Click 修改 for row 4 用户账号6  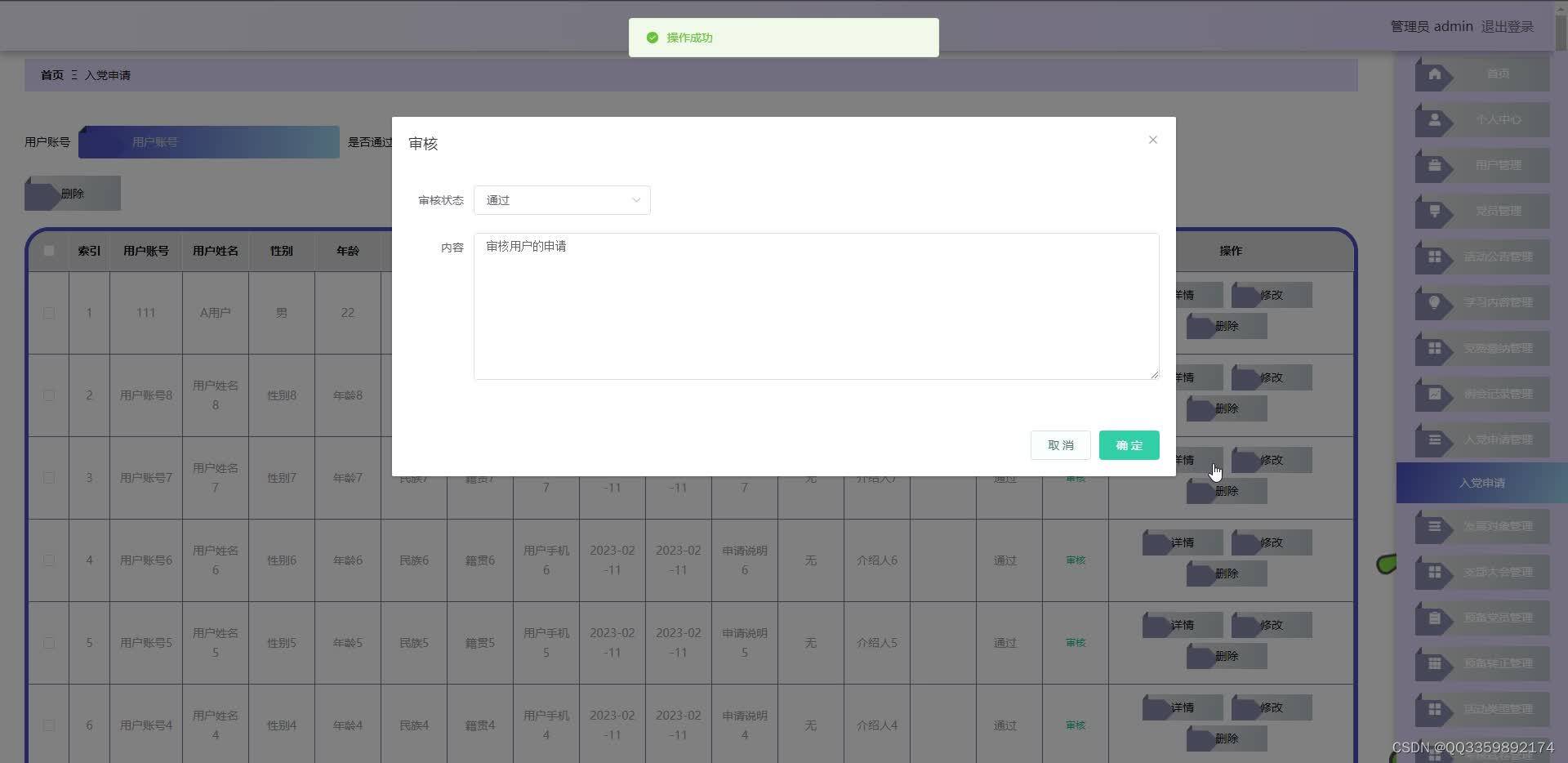1272,542
